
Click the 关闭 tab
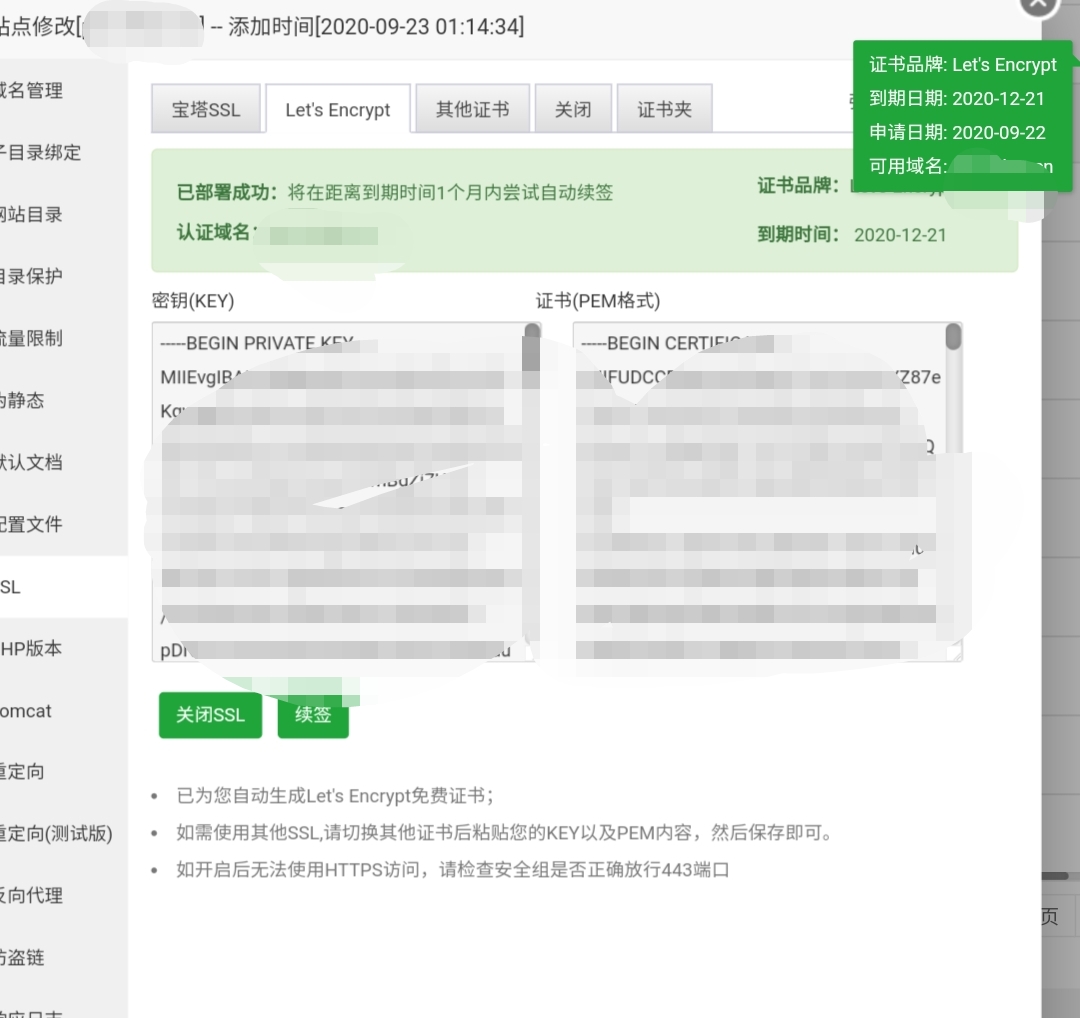tap(573, 109)
